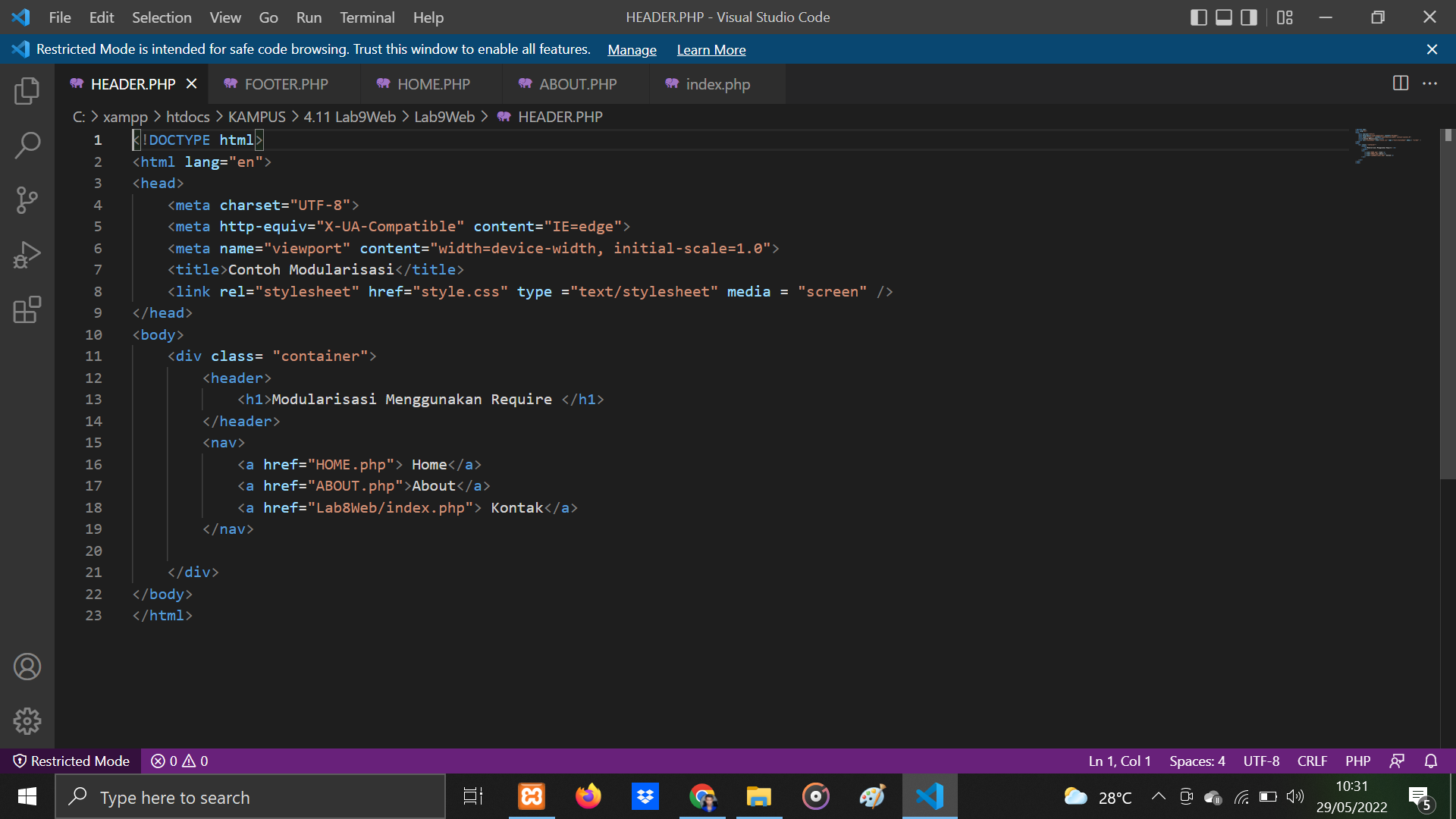Toggle the primary sidebar visibility
Image resolution: width=1456 pixels, height=819 pixels.
[1198, 17]
